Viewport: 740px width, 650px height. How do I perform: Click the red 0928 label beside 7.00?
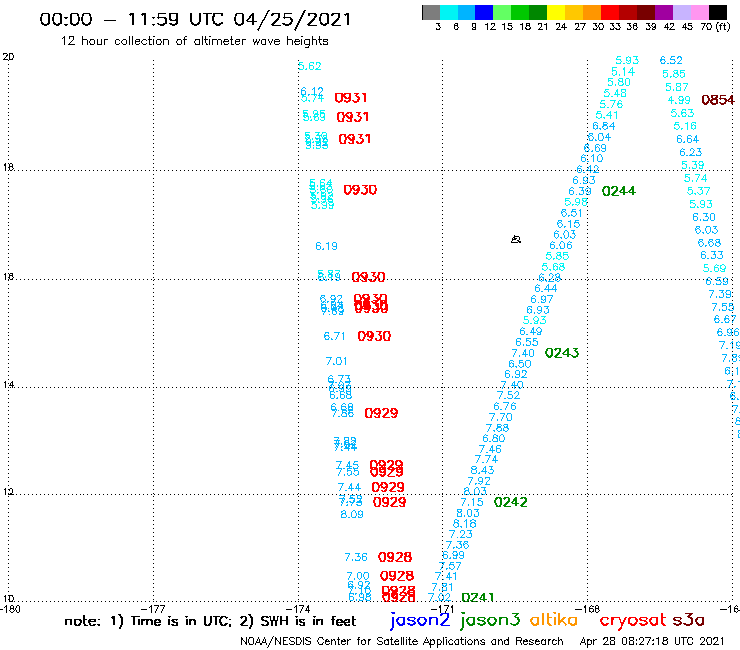tap(397, 576)
